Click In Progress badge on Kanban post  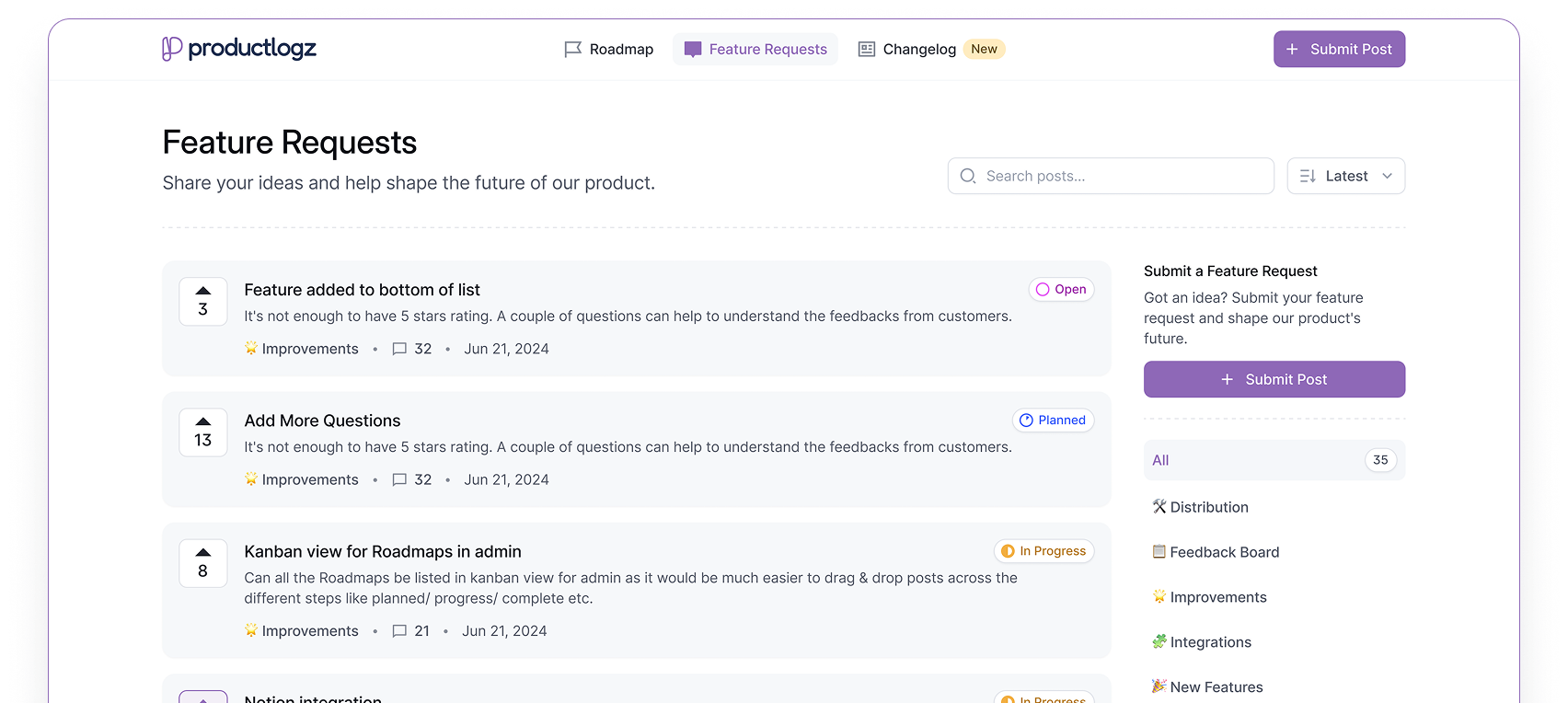(1043, 550)
